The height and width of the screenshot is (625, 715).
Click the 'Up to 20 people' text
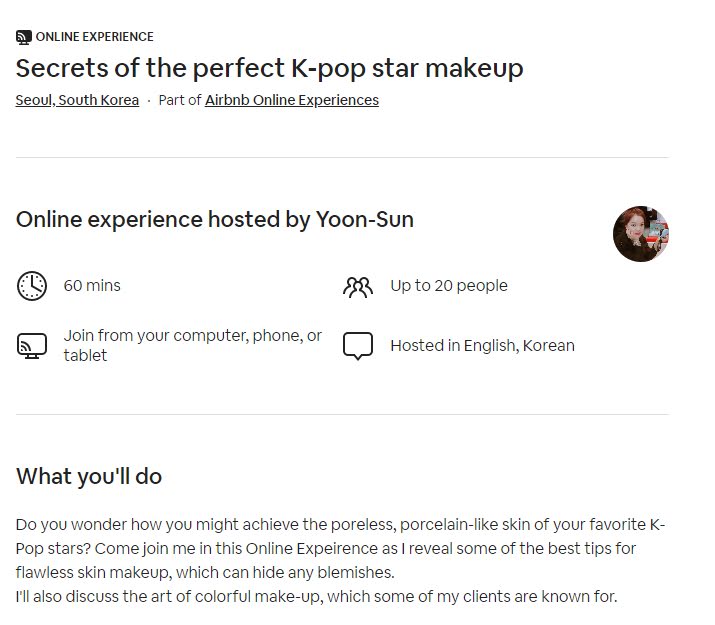(449, 286)
